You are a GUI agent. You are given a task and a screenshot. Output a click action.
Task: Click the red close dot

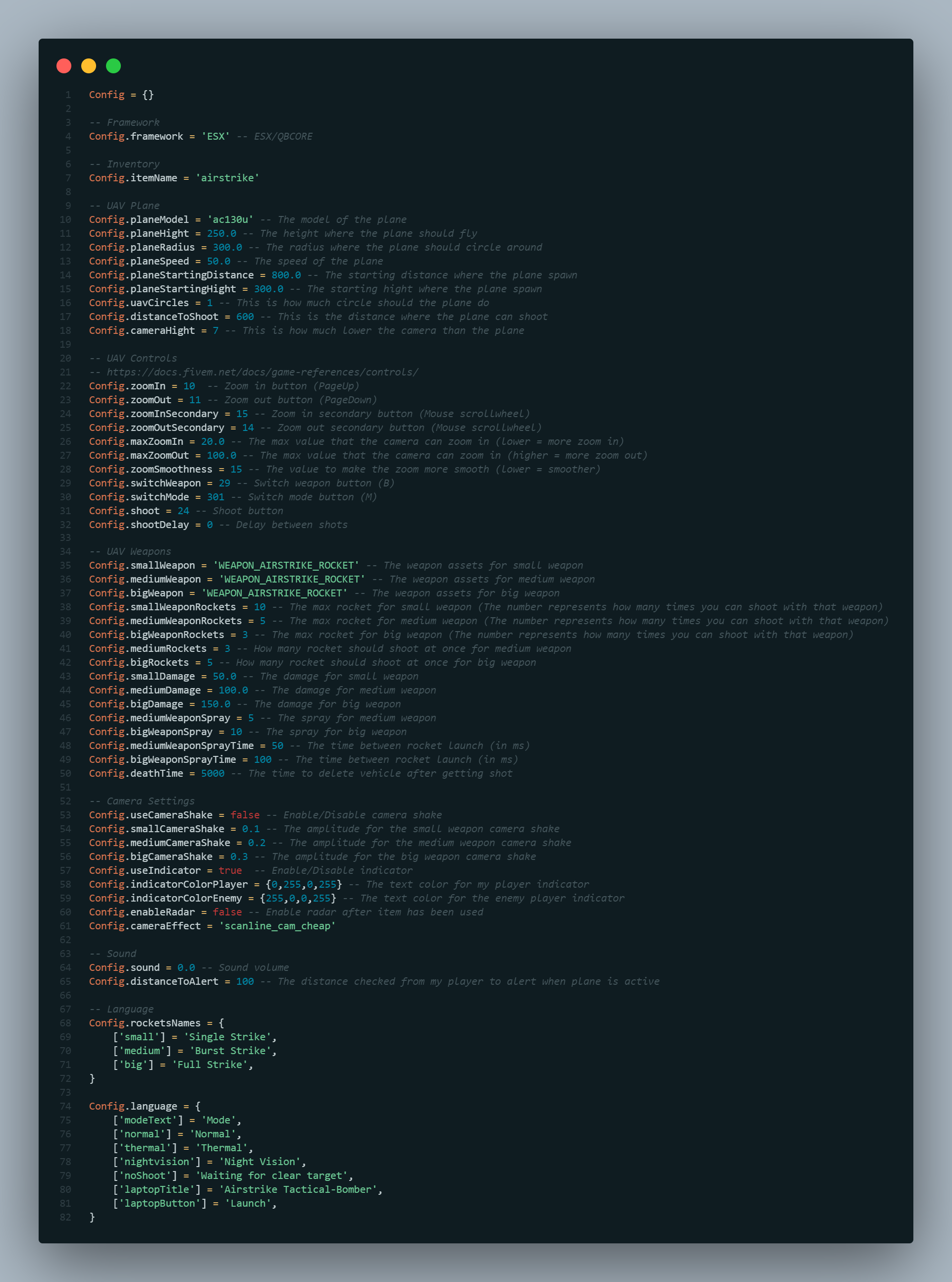tap(64, 66)
